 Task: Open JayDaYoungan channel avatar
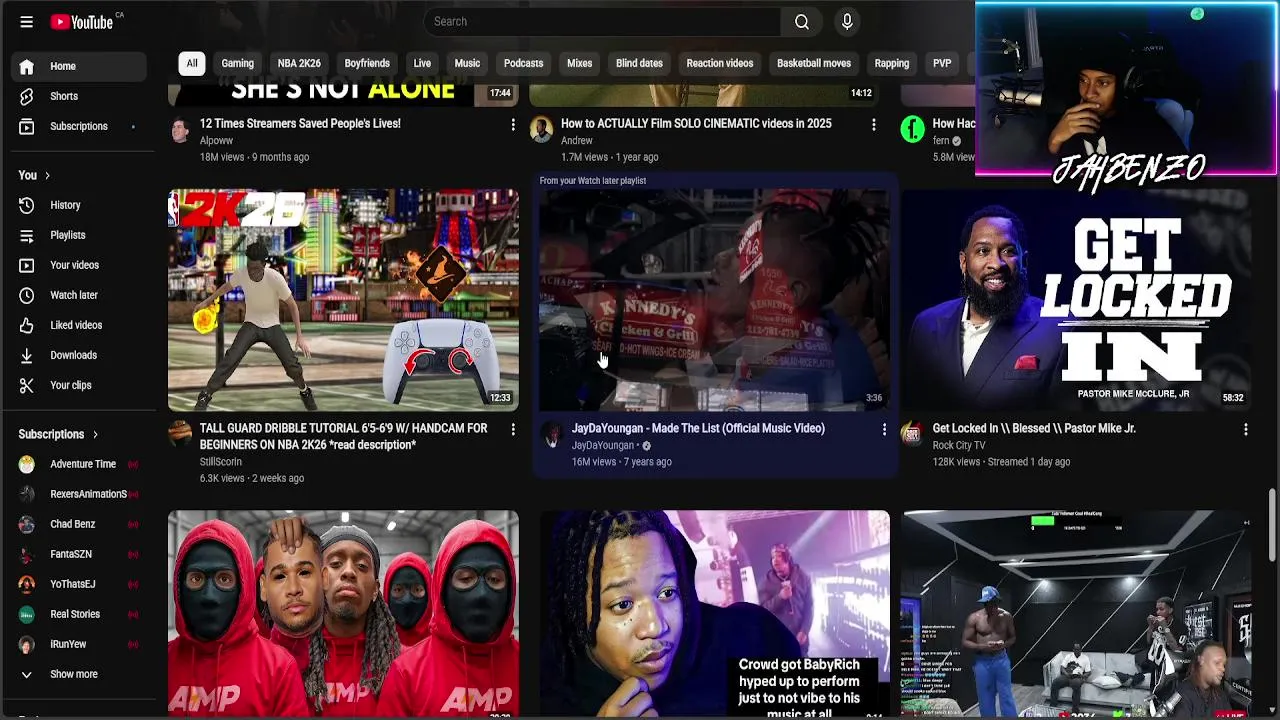[552, 433]
